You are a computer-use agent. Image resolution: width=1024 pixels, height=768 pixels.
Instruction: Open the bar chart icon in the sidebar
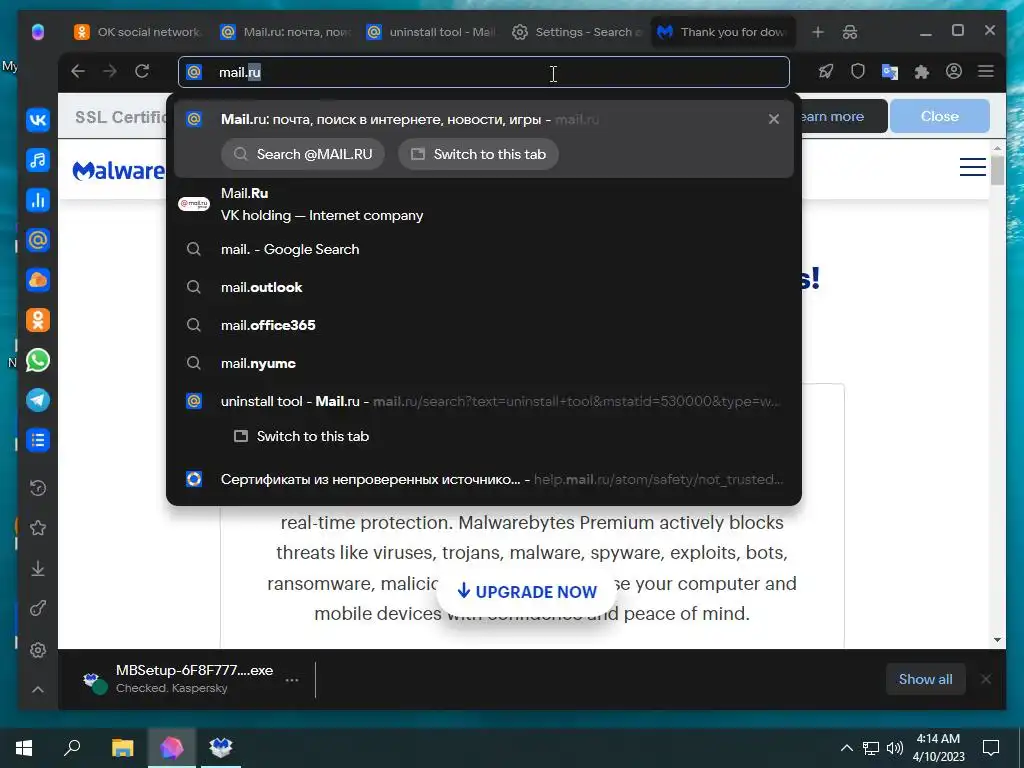(x=38, y=200)
